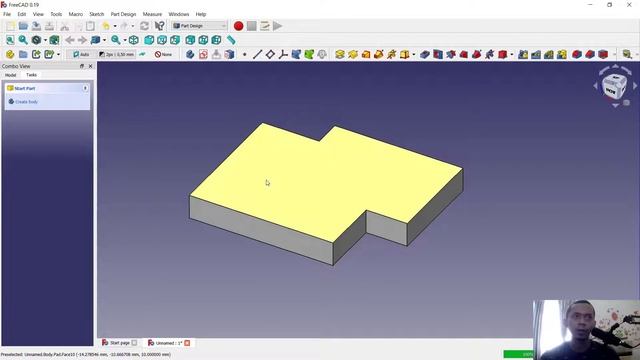The width and height of the screenshot is (640, 360).
Task: Click the navigation cube in viewport
Action: (x=614, y=87)
